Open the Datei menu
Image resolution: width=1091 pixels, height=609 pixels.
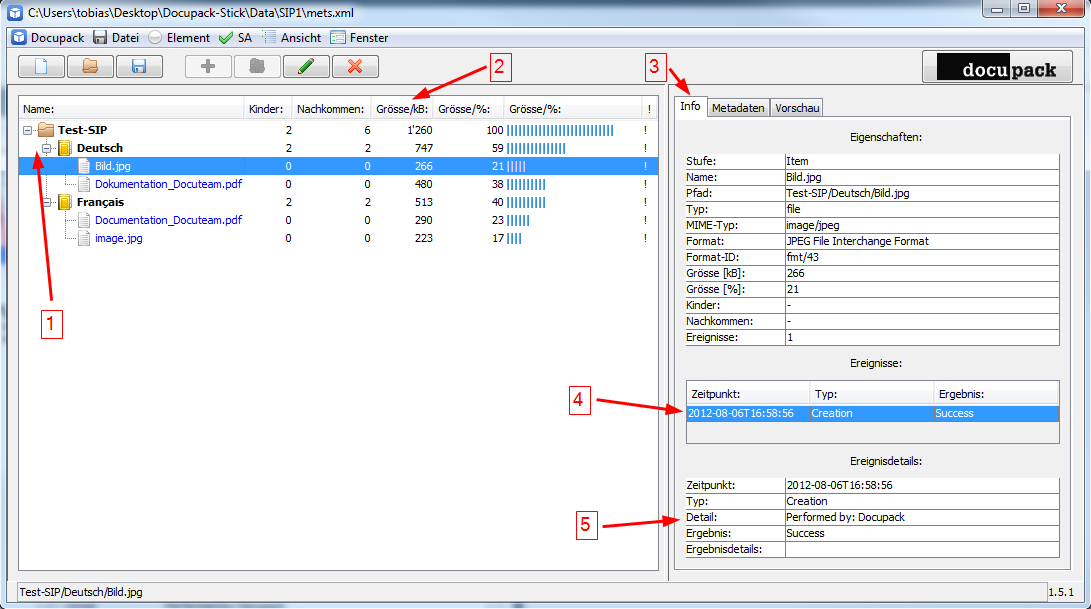117,38
